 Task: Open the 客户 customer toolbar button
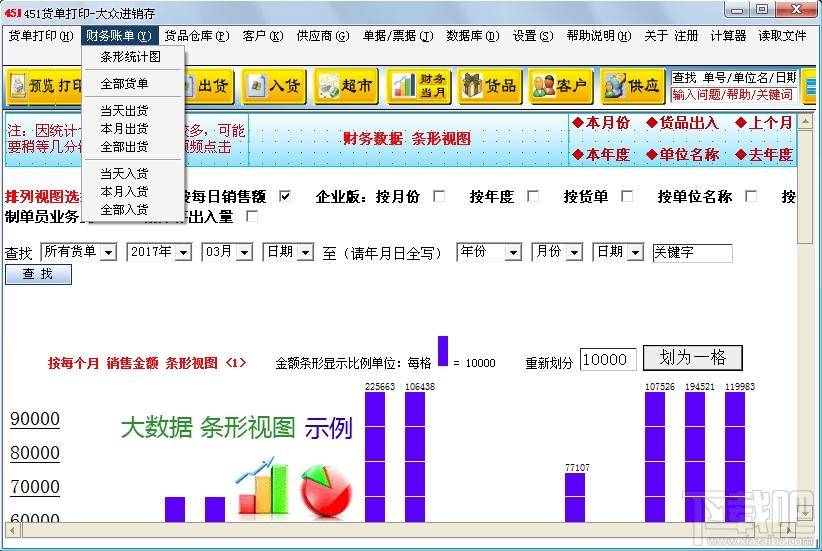coord(560,85)
